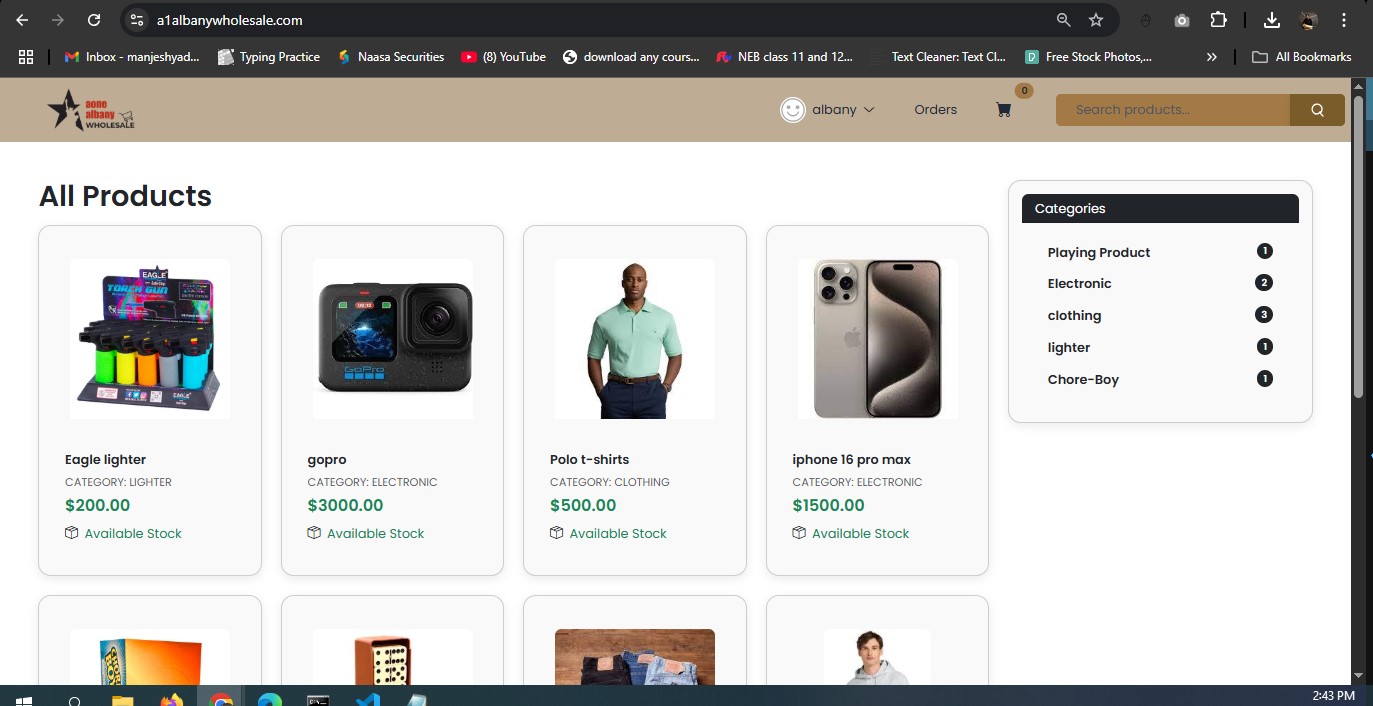
Task: Open the Command Prompt taskbar icon
Action: pos(319,699)
